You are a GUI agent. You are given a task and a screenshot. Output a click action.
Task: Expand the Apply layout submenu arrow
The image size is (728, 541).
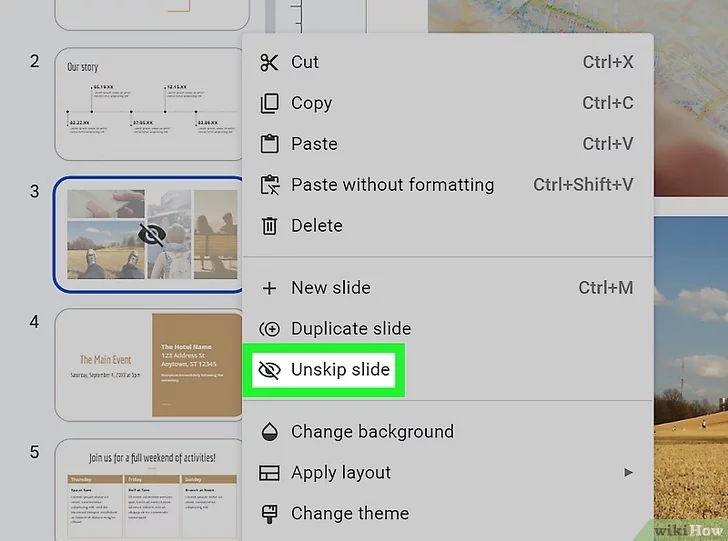(629, 473)
